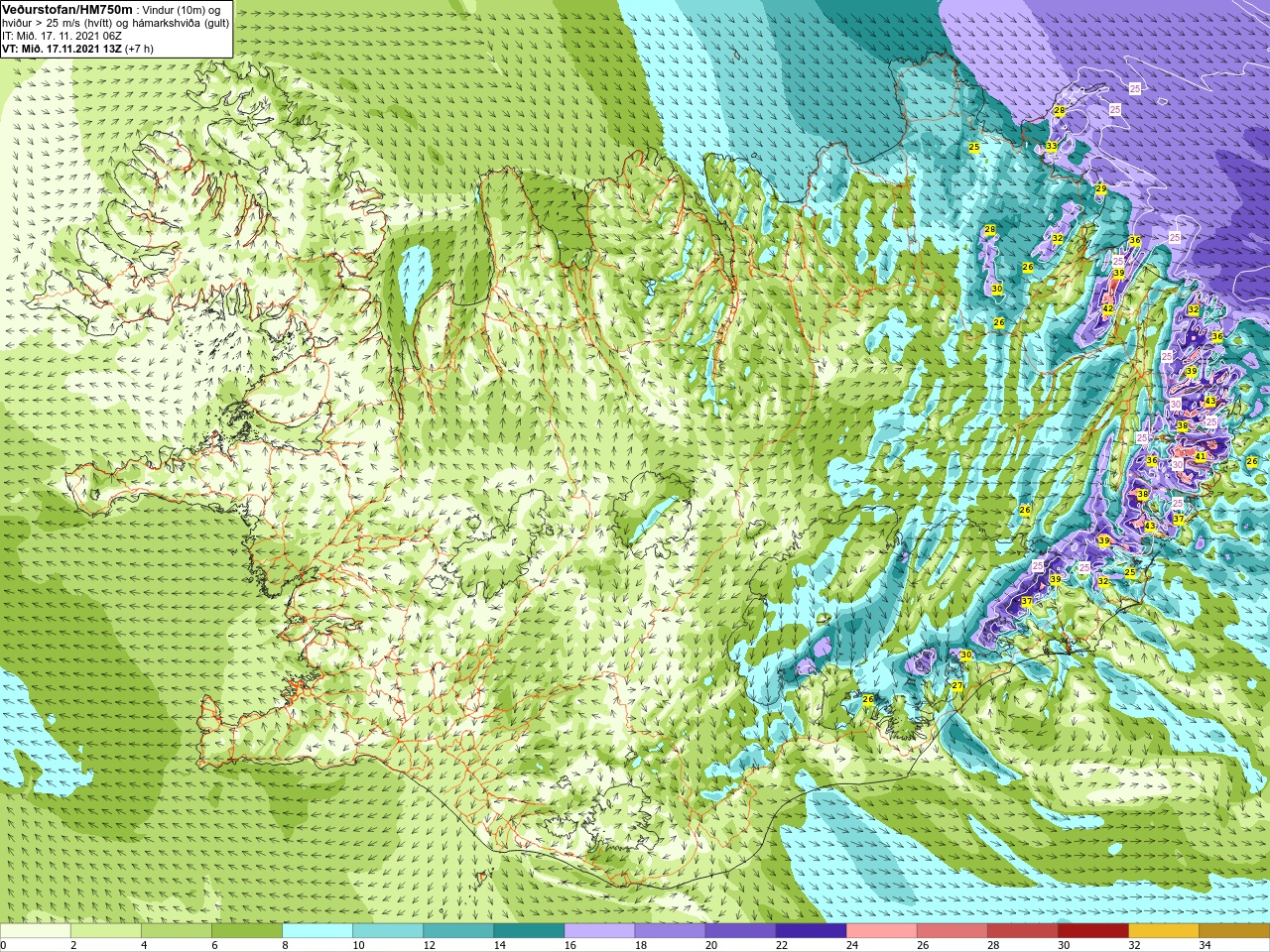Click the legend scale number 12
This screenshot has width=1270, height=952.
[x=430, y=945]
